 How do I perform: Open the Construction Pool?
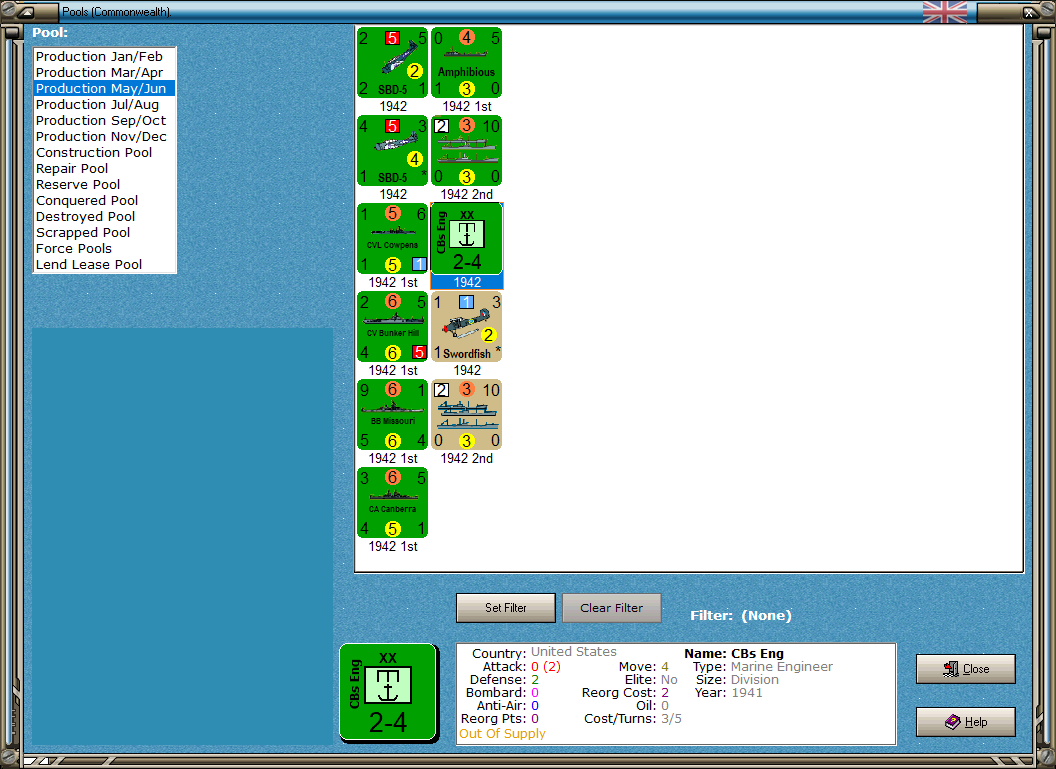point(104,153)
